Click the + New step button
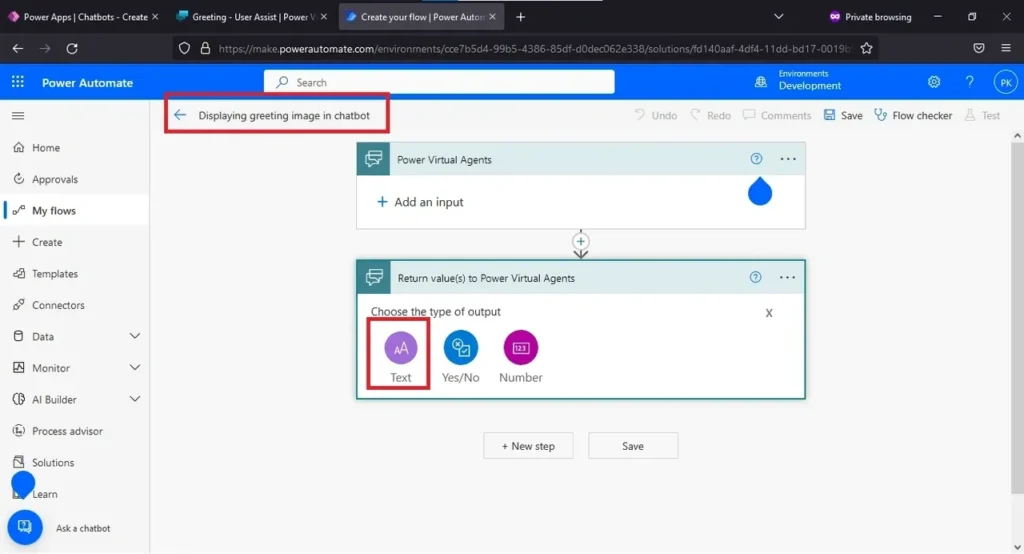Viewport: 1024px width, 554px height. 528,446
